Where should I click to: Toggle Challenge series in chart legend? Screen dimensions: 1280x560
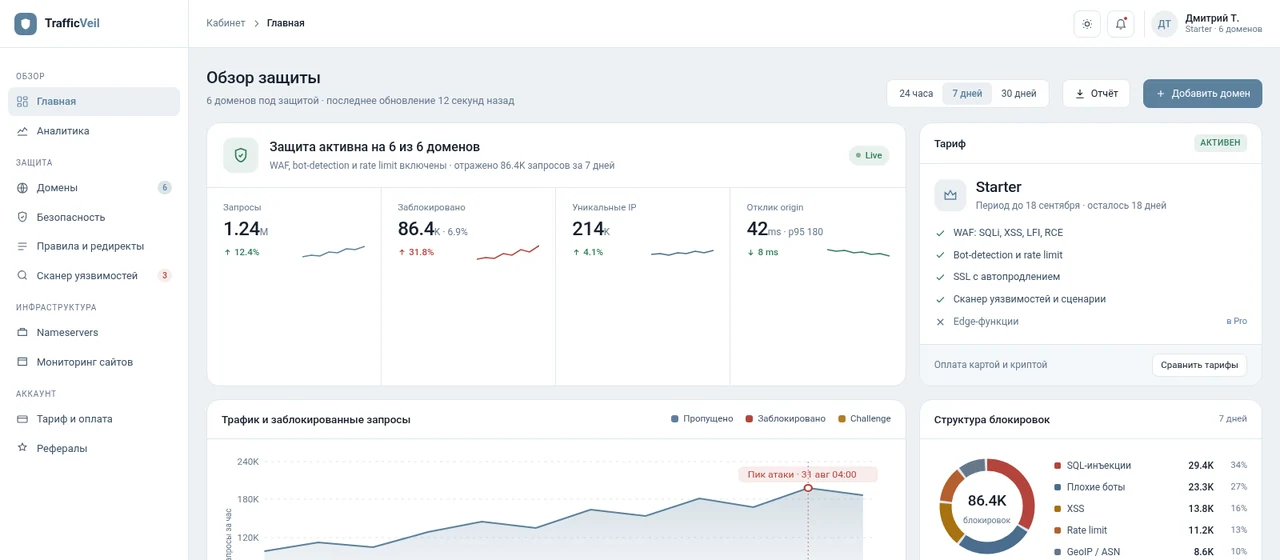(x=864, y=419)
